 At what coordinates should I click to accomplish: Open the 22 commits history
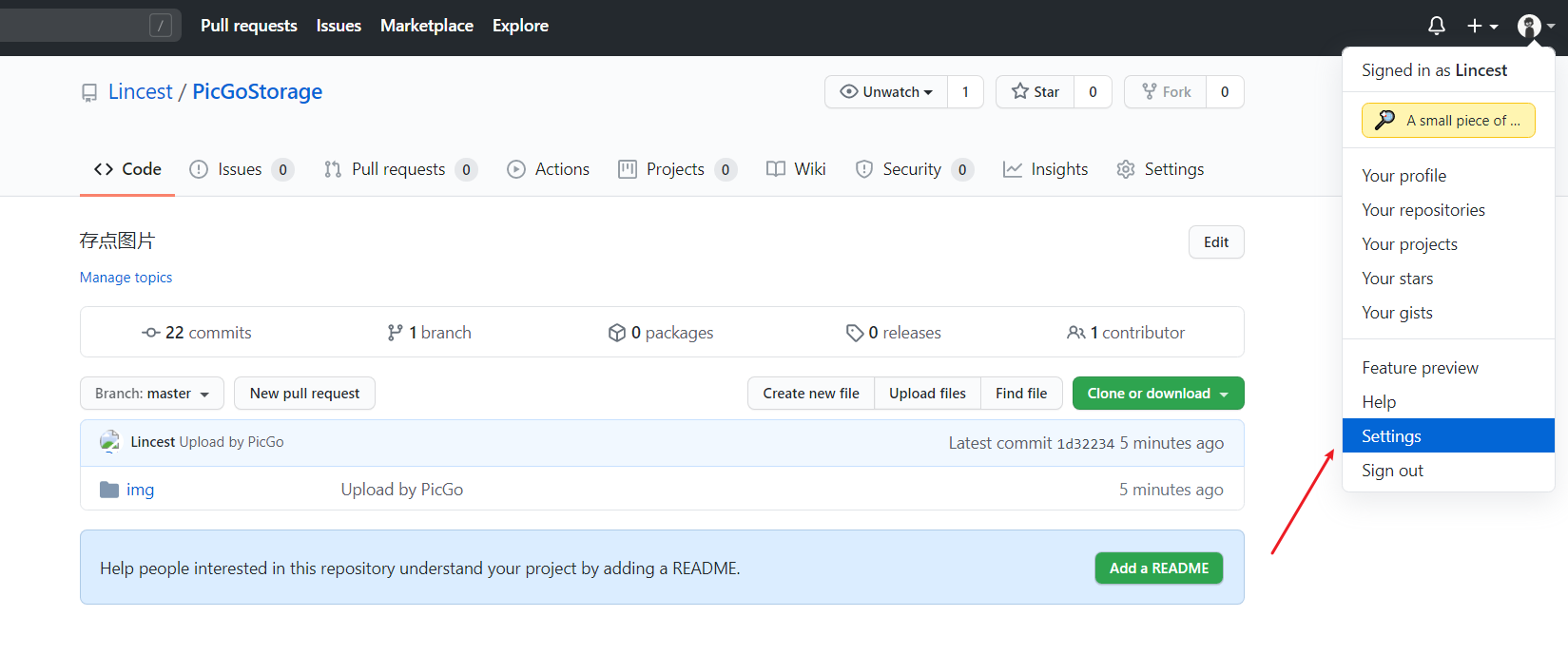tap(197, 333)
